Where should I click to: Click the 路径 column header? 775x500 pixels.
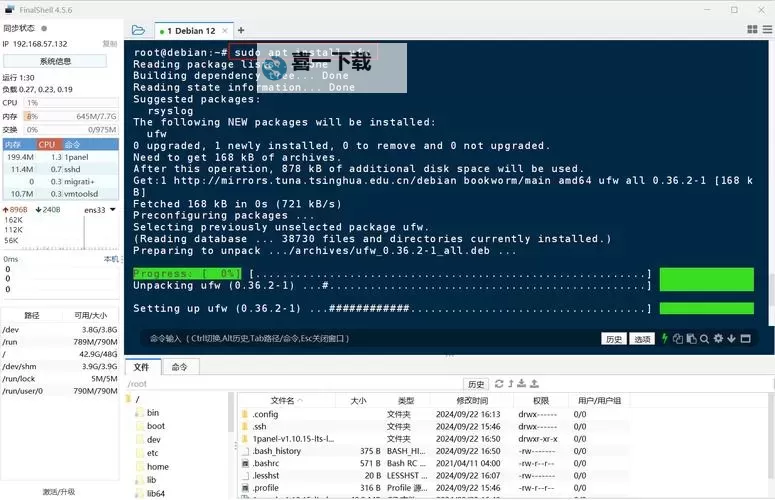32,315
